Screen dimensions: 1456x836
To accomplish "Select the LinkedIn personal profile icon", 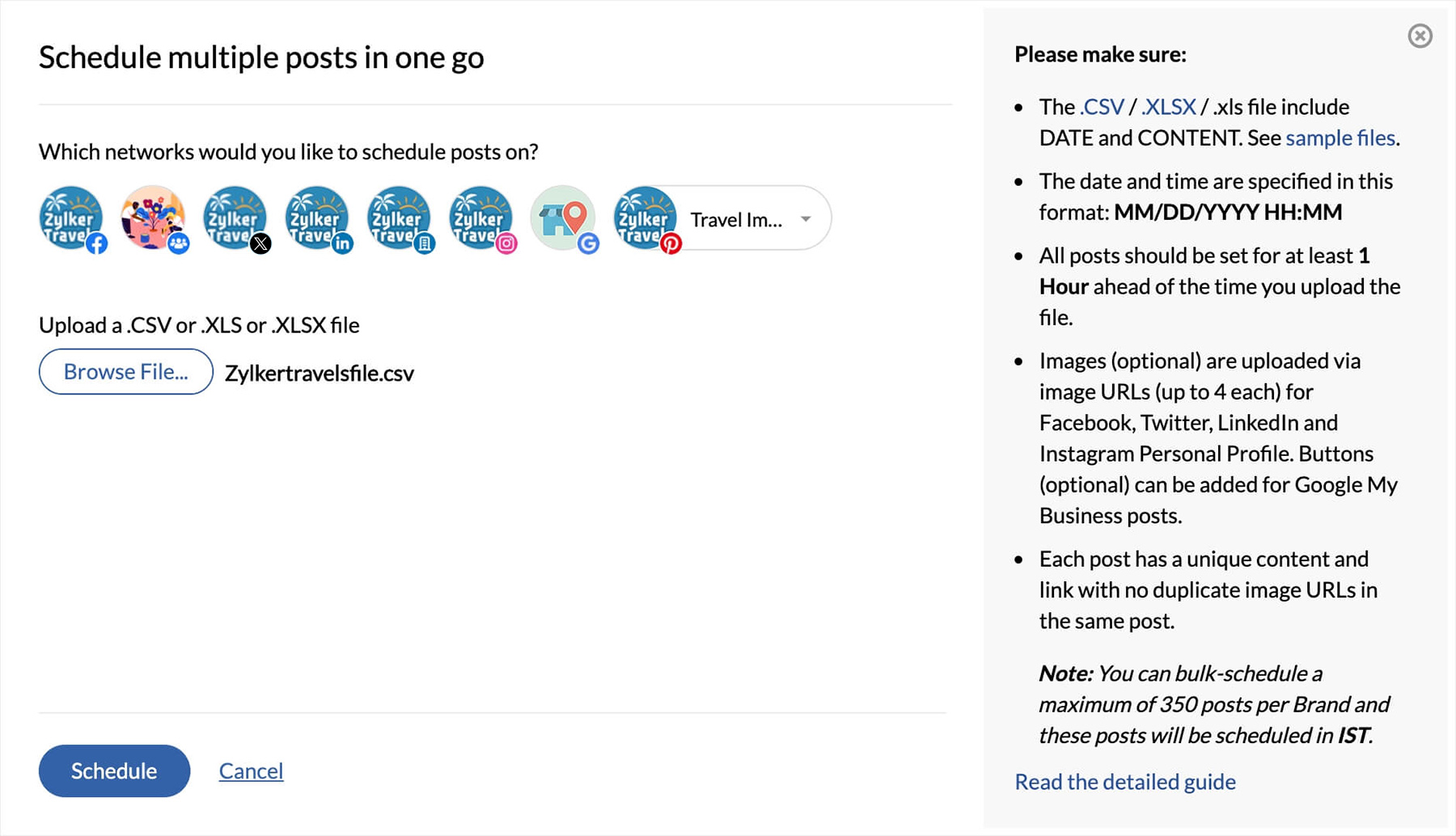I will [x=317, y=218].
